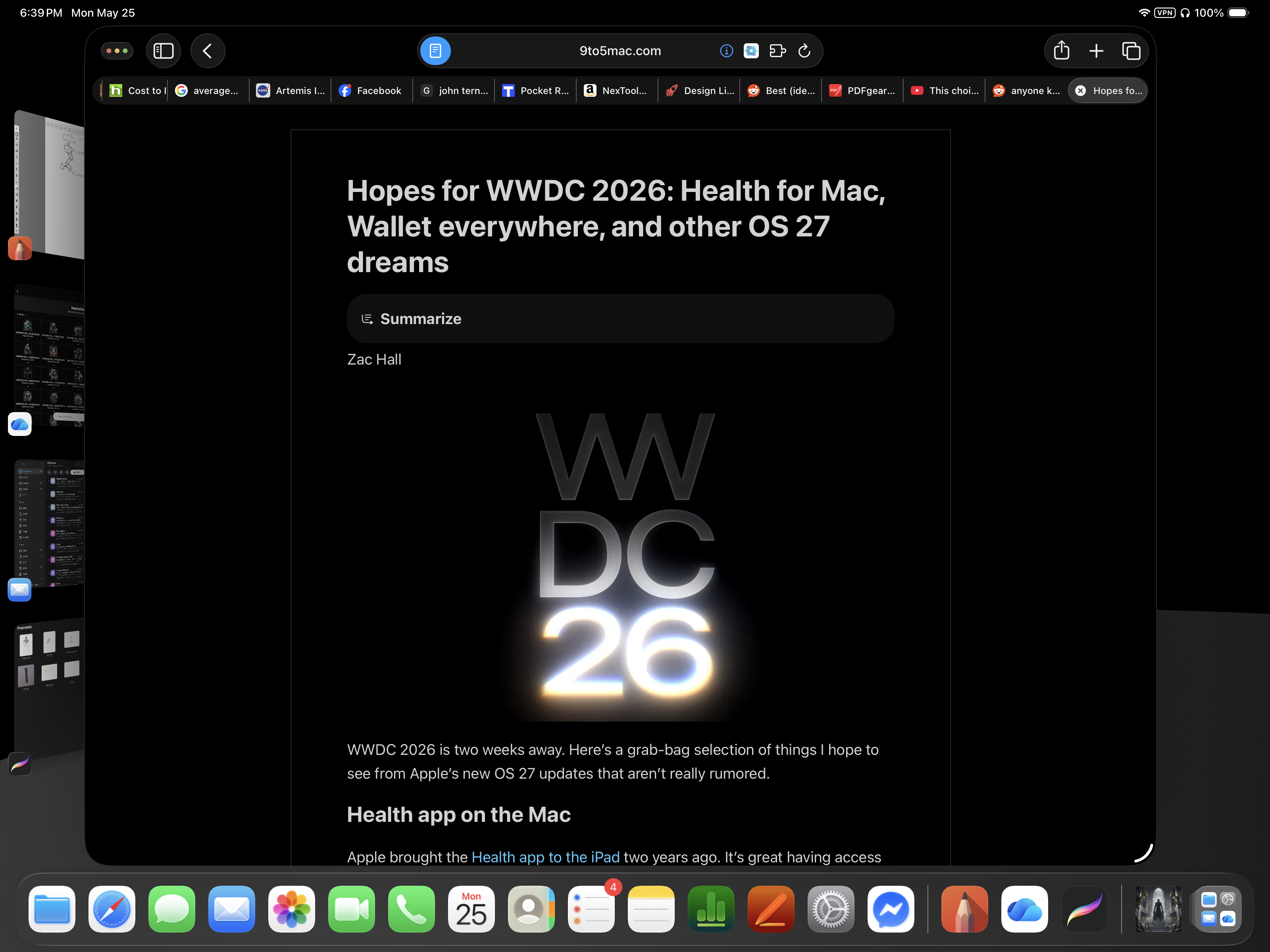Click the 'Hopes for WWDC 2026' headline
Screen dimensions: 1270x952
coord(617,226)
